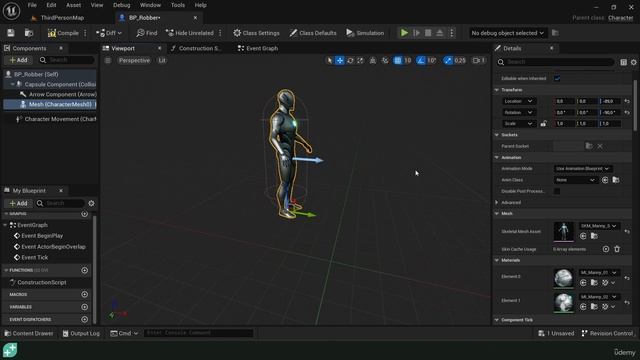Click the Stop playback button
640x360 pixels.
tap(428, 33)
